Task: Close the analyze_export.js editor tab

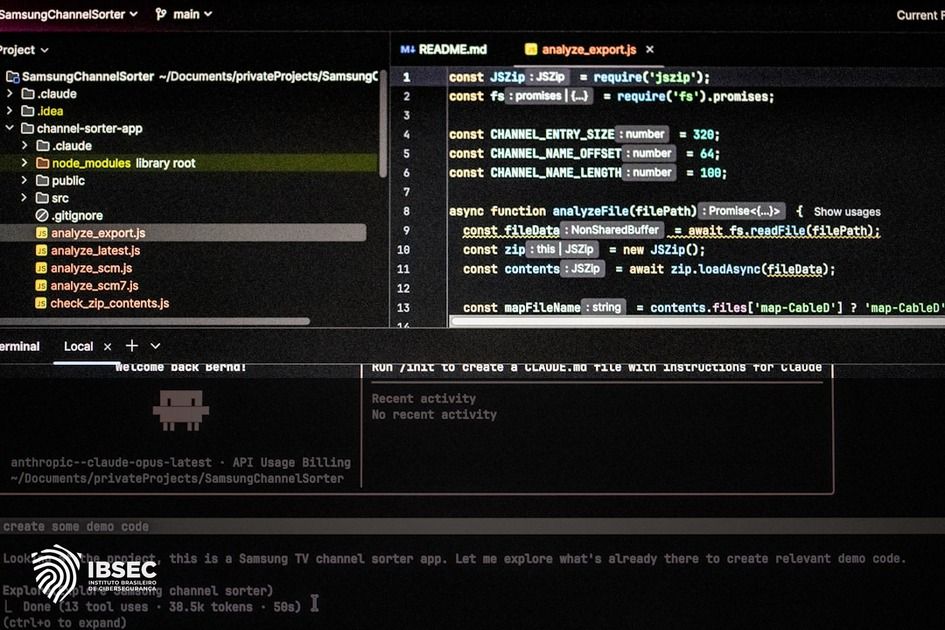Action: pyautogui.click(x=650, y=49)
